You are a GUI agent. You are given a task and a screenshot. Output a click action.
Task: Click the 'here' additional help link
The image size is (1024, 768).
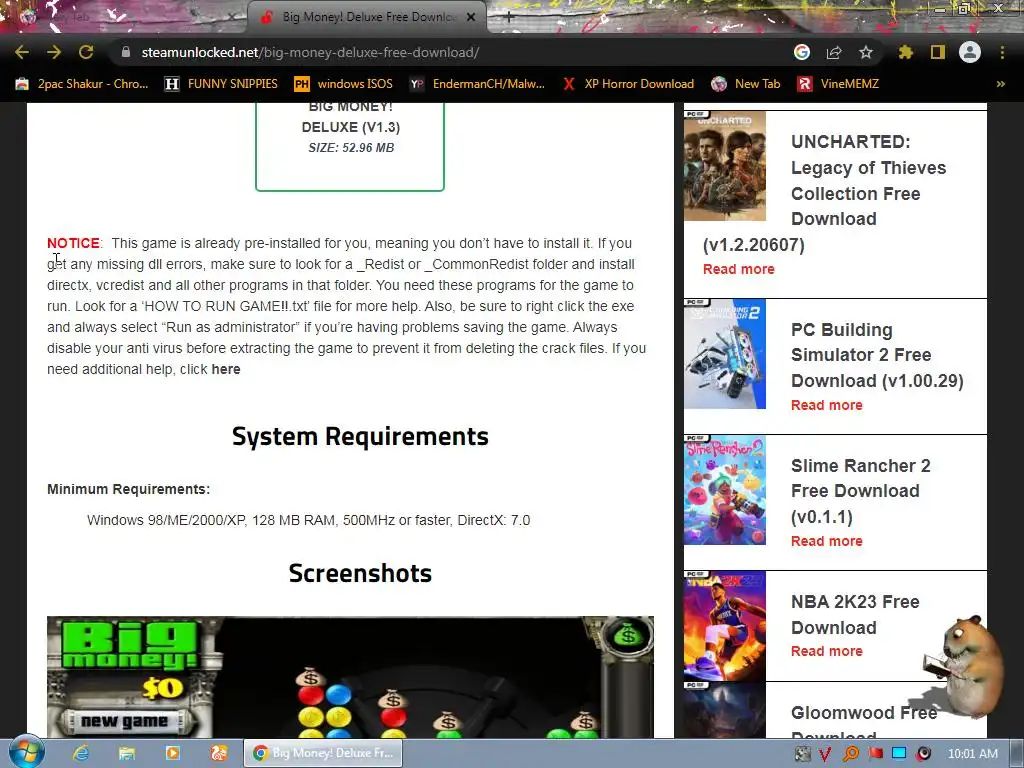click(x=226, y=369)
